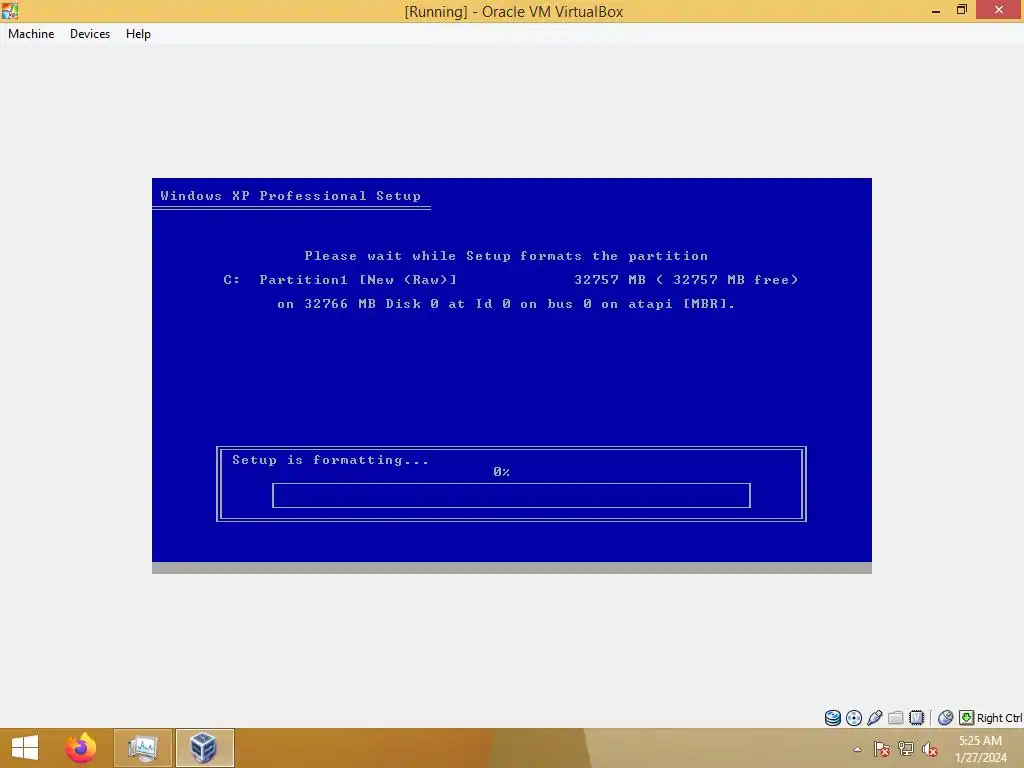Image resolution: width=1024 pixels, height=768 pixels.
Task: Restore down the VirtualBox window
Action: (x=962, y=10)
